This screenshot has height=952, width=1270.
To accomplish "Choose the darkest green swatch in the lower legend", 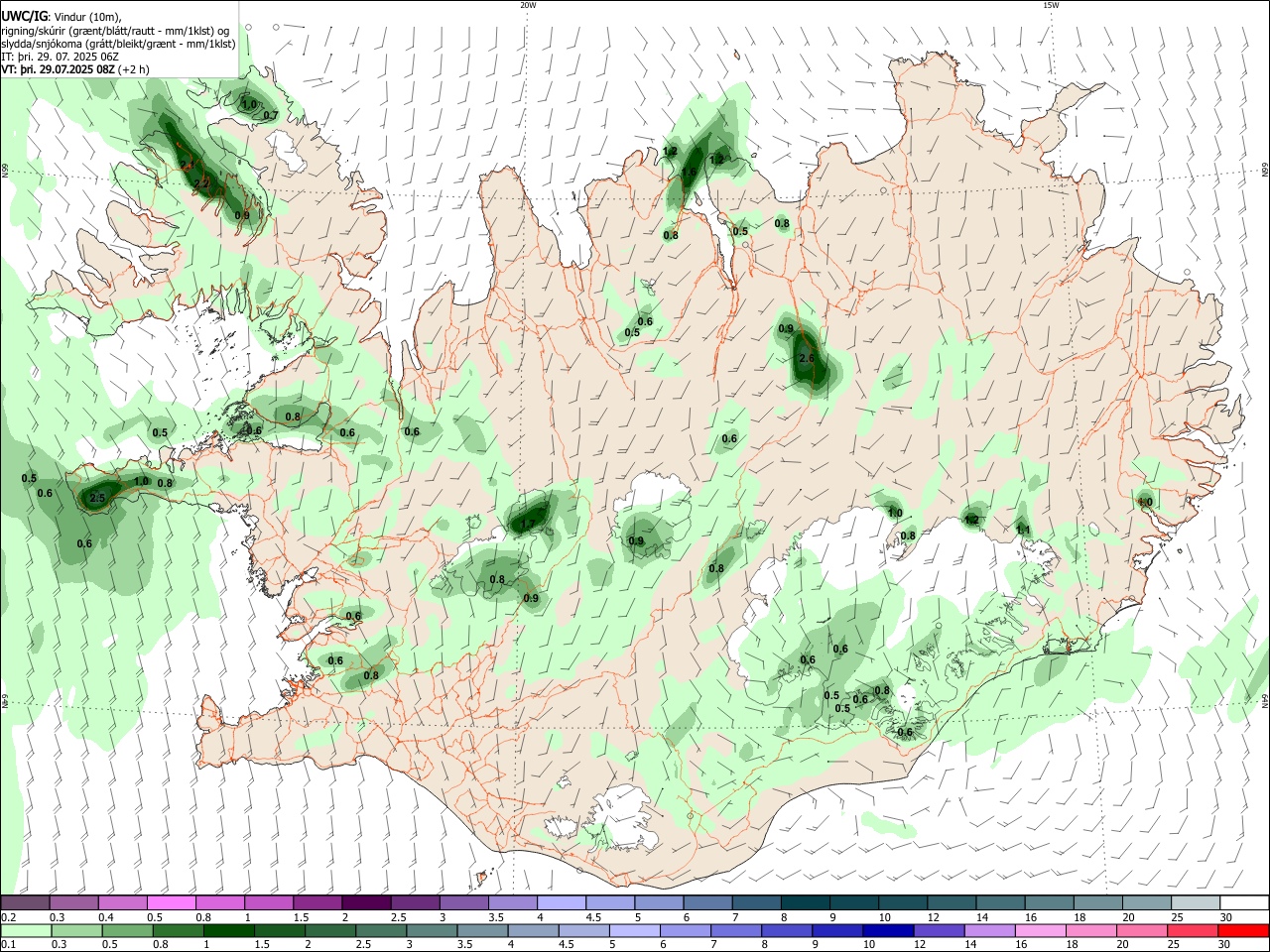I will pos(228,930).
